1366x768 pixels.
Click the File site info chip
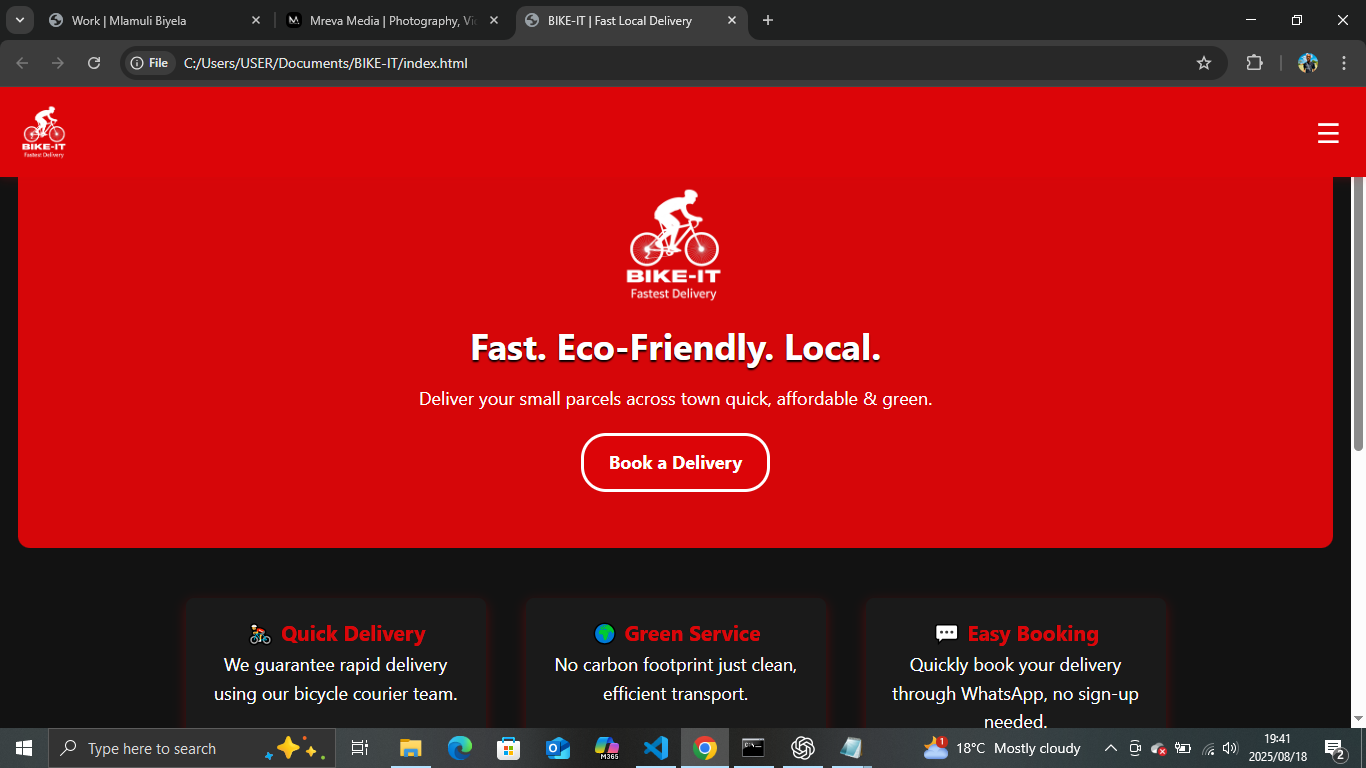pos(150,63)
